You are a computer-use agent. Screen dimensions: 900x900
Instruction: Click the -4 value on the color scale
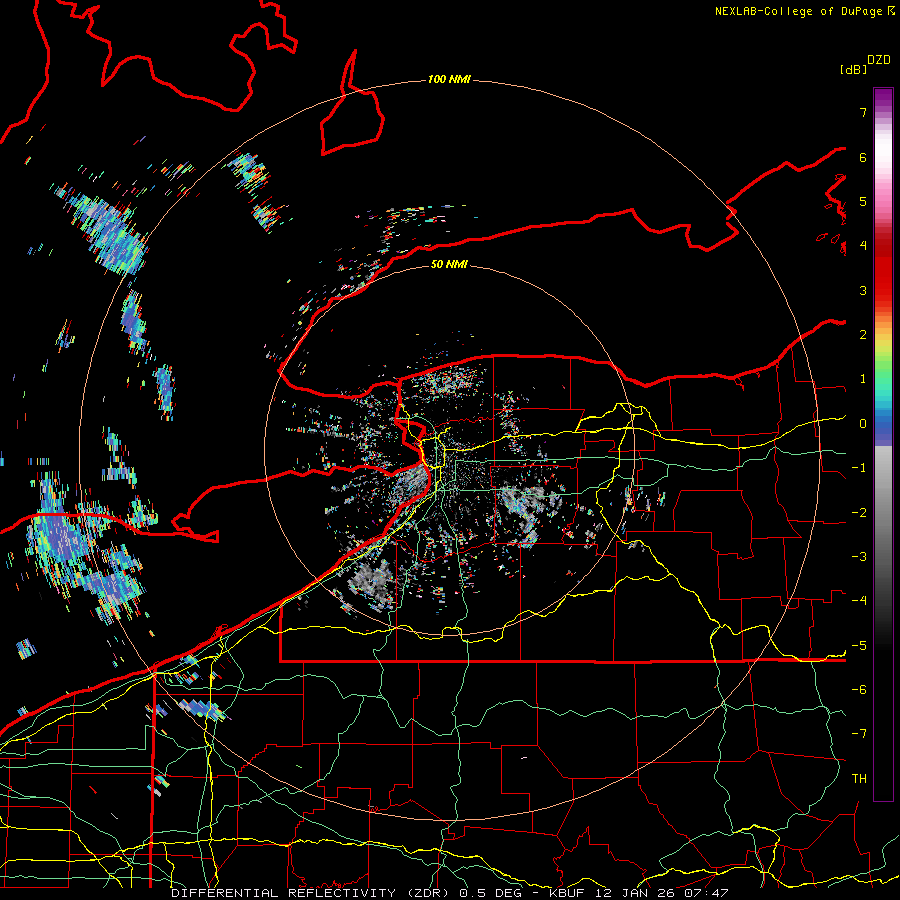coord(859,601)
